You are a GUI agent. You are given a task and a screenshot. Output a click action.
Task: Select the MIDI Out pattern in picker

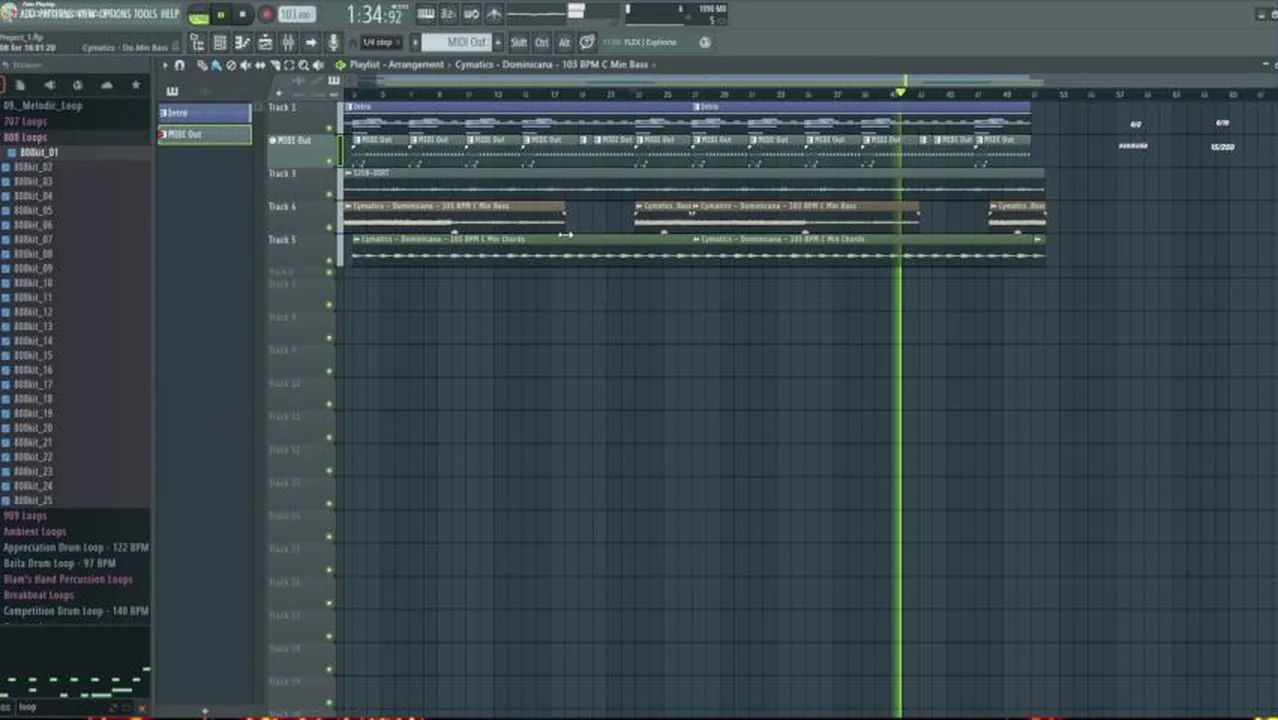[x=205, y=134]
